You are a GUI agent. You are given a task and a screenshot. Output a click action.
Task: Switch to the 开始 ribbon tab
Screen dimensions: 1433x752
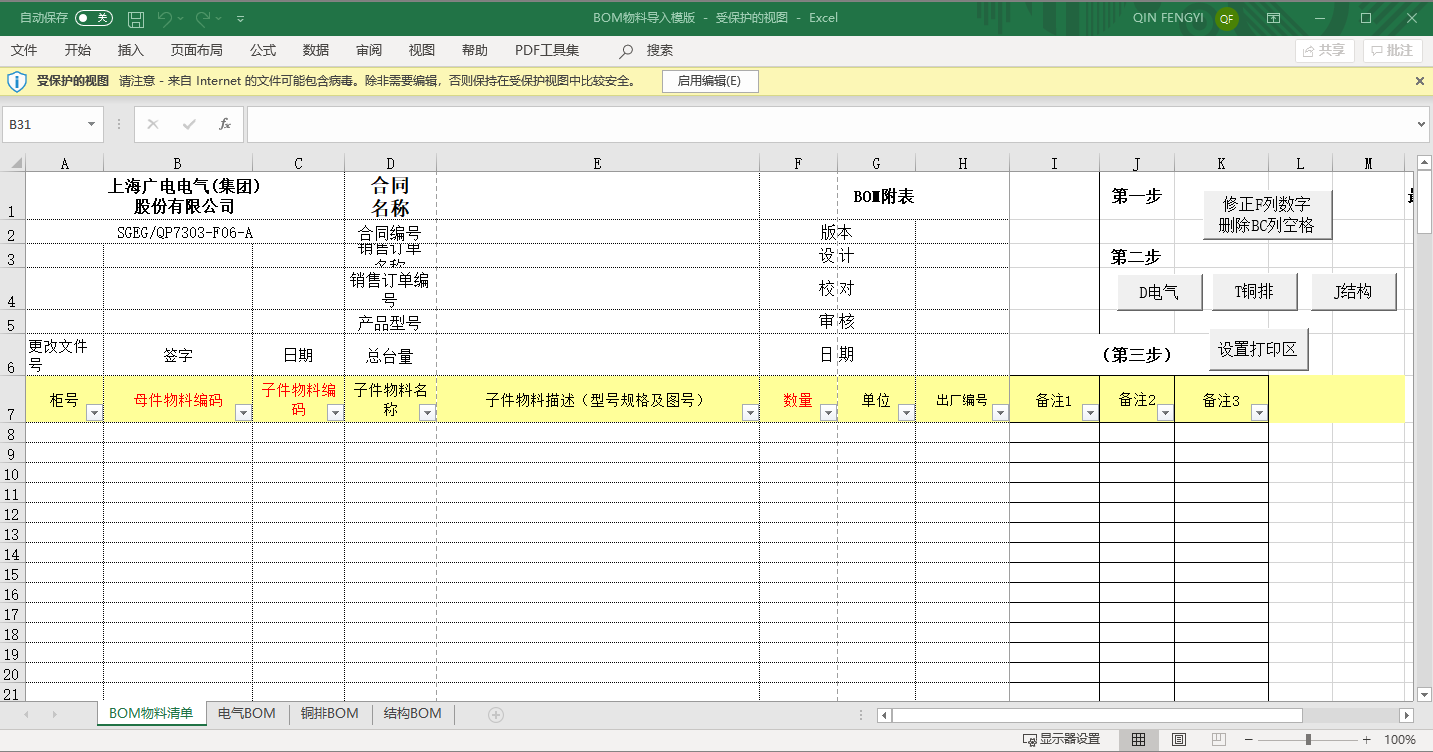click(x=77, y=50)
